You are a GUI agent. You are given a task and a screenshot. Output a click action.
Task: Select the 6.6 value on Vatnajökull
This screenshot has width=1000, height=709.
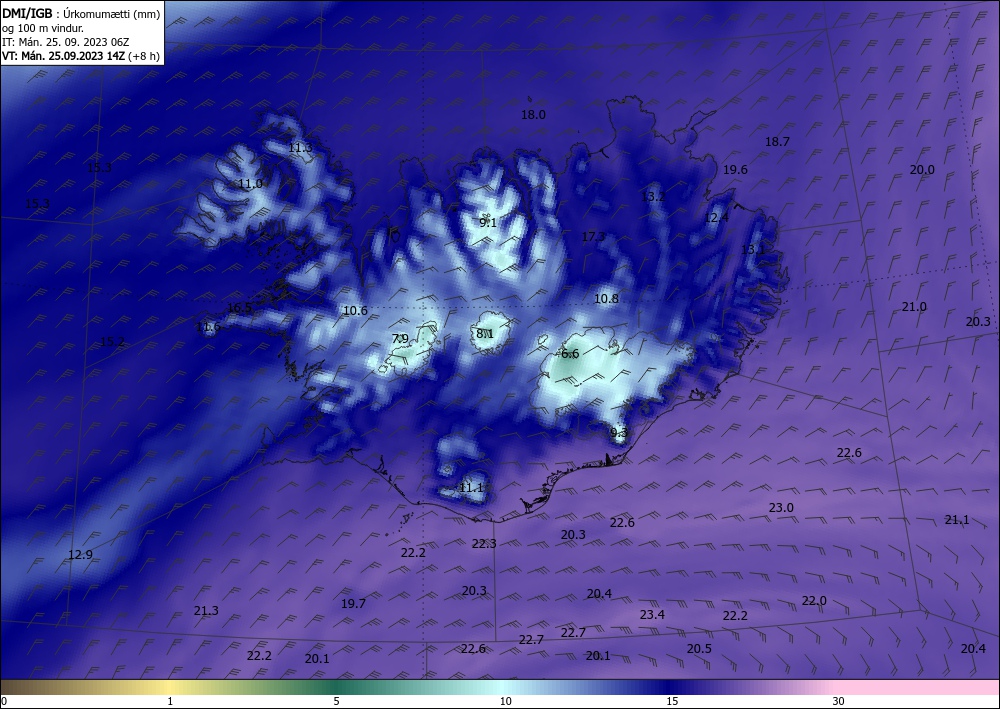[x=570, y=353]
